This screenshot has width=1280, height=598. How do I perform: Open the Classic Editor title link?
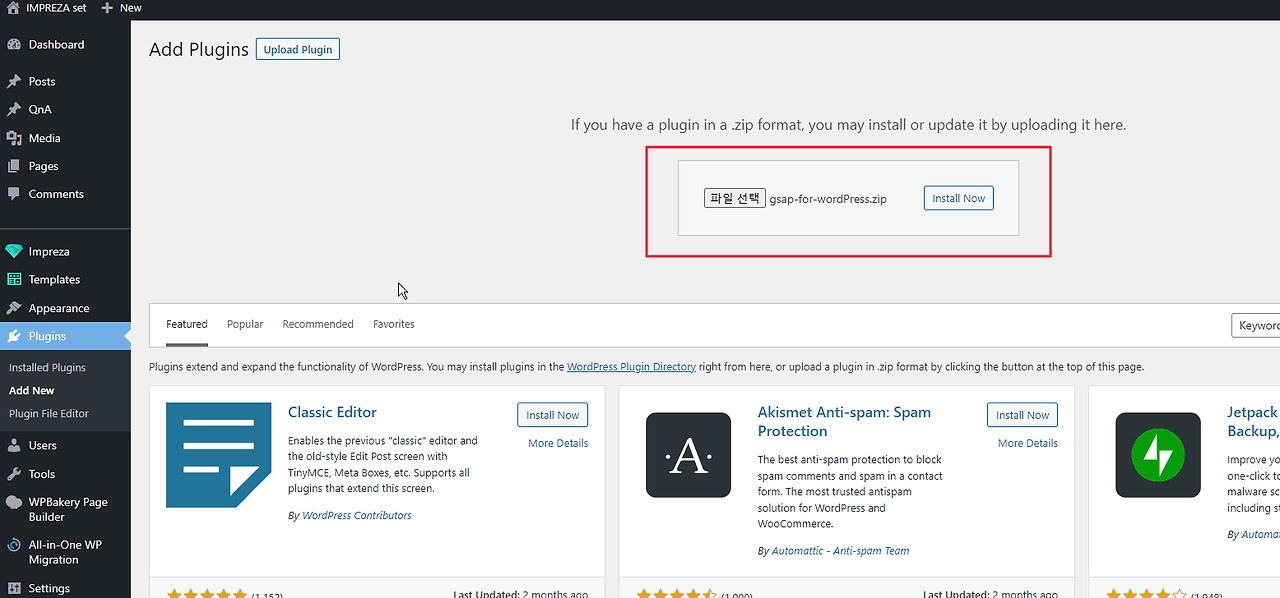pos(332,412)
